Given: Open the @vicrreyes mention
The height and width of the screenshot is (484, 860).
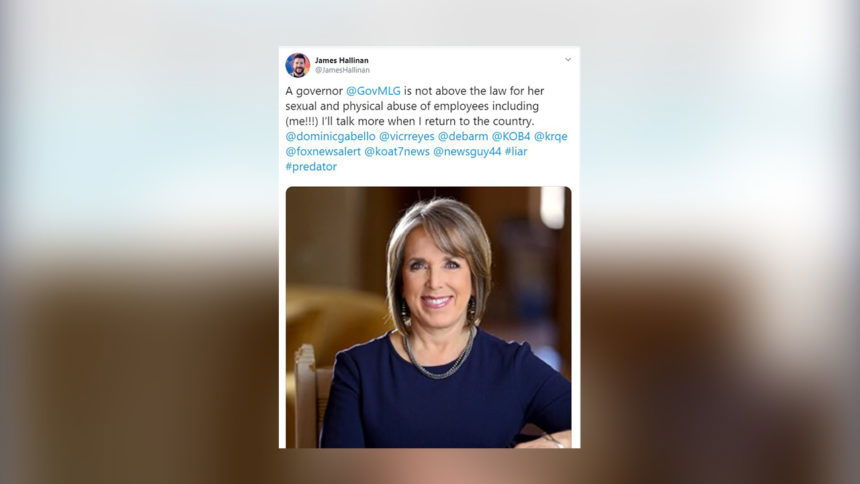Looking at the screenshot, I should click(x=406, y=136).
